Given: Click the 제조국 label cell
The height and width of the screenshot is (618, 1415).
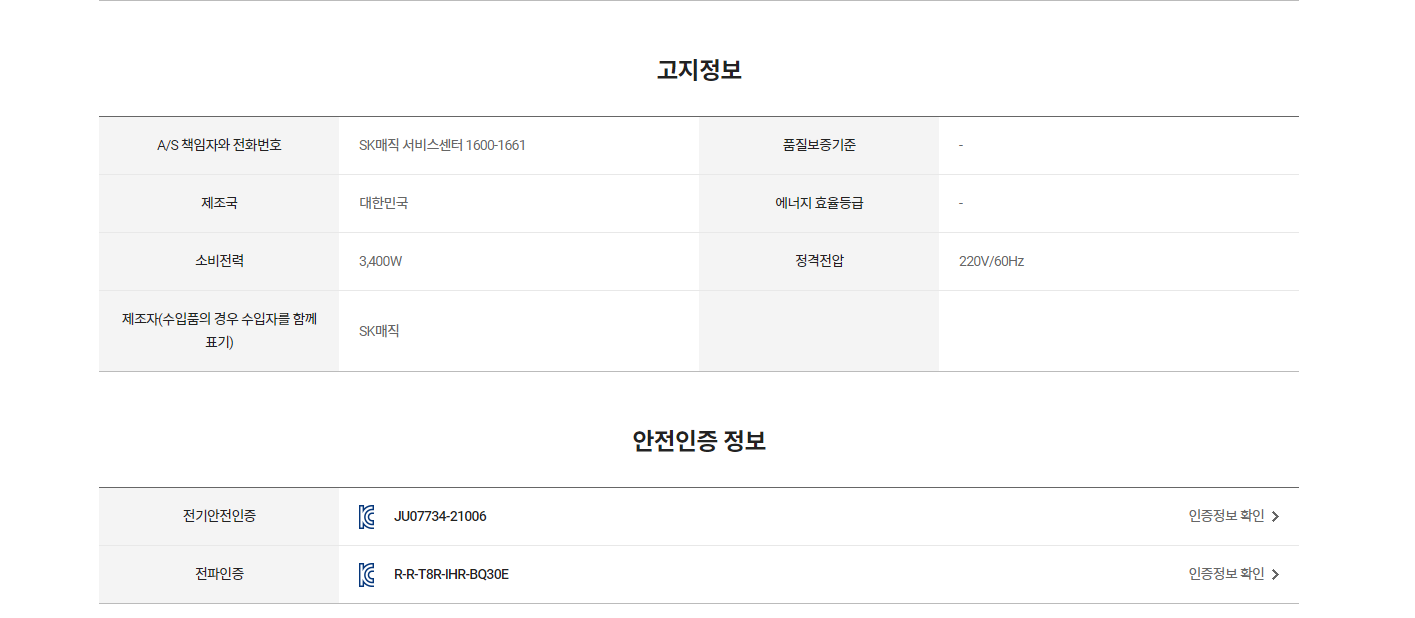Looking at the screenshot, I should tap(219, 204).
